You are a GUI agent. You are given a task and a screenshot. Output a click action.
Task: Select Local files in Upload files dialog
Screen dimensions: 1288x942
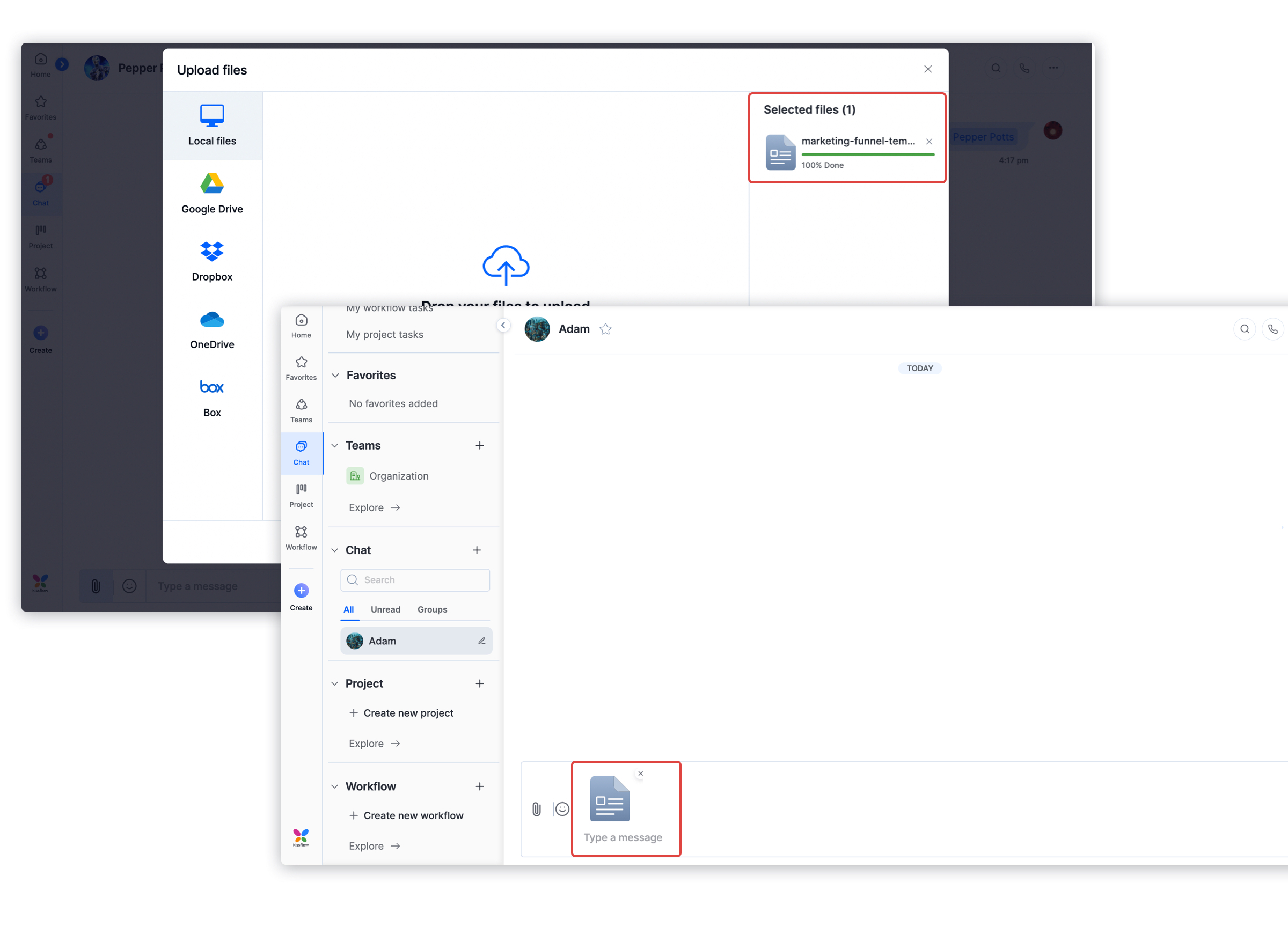(x=211, y=126)
